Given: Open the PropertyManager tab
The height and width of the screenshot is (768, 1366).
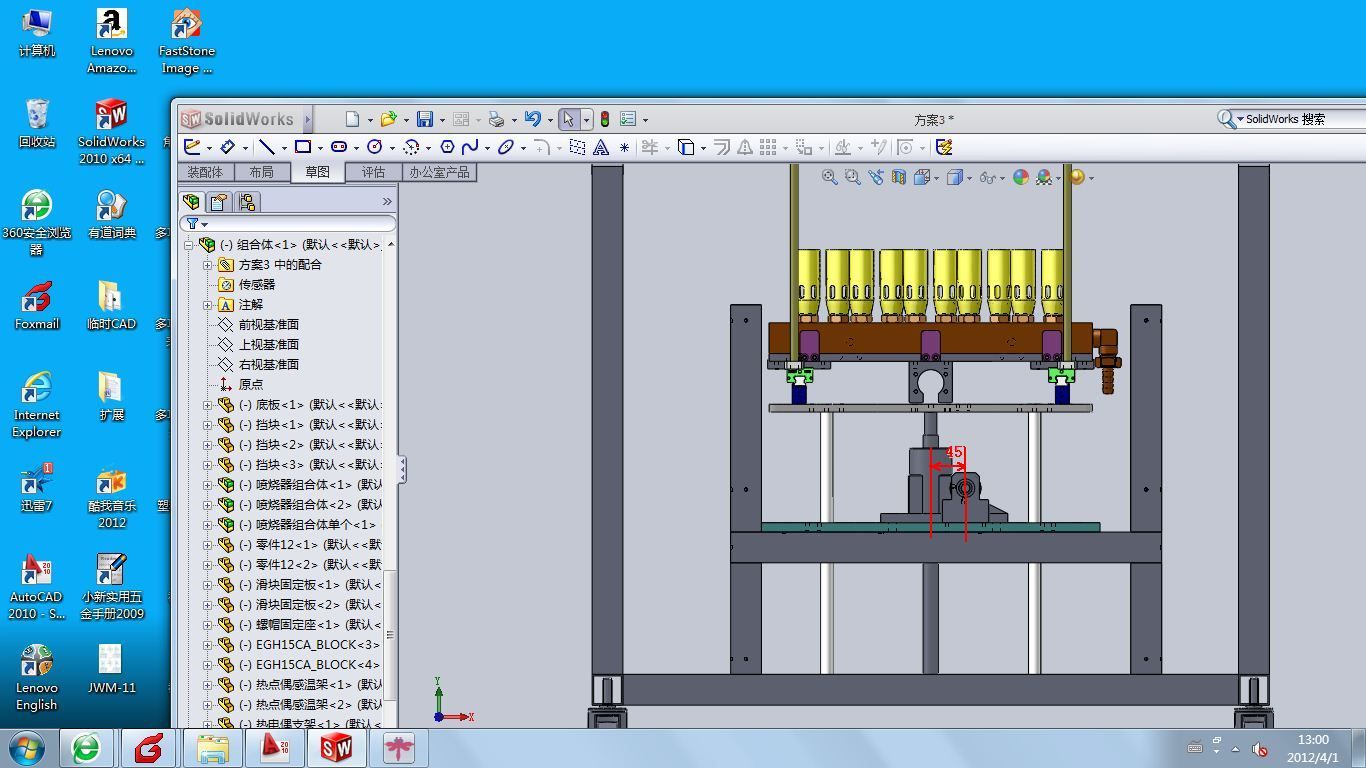Looking at the screenshot, I should click(219, 201).
